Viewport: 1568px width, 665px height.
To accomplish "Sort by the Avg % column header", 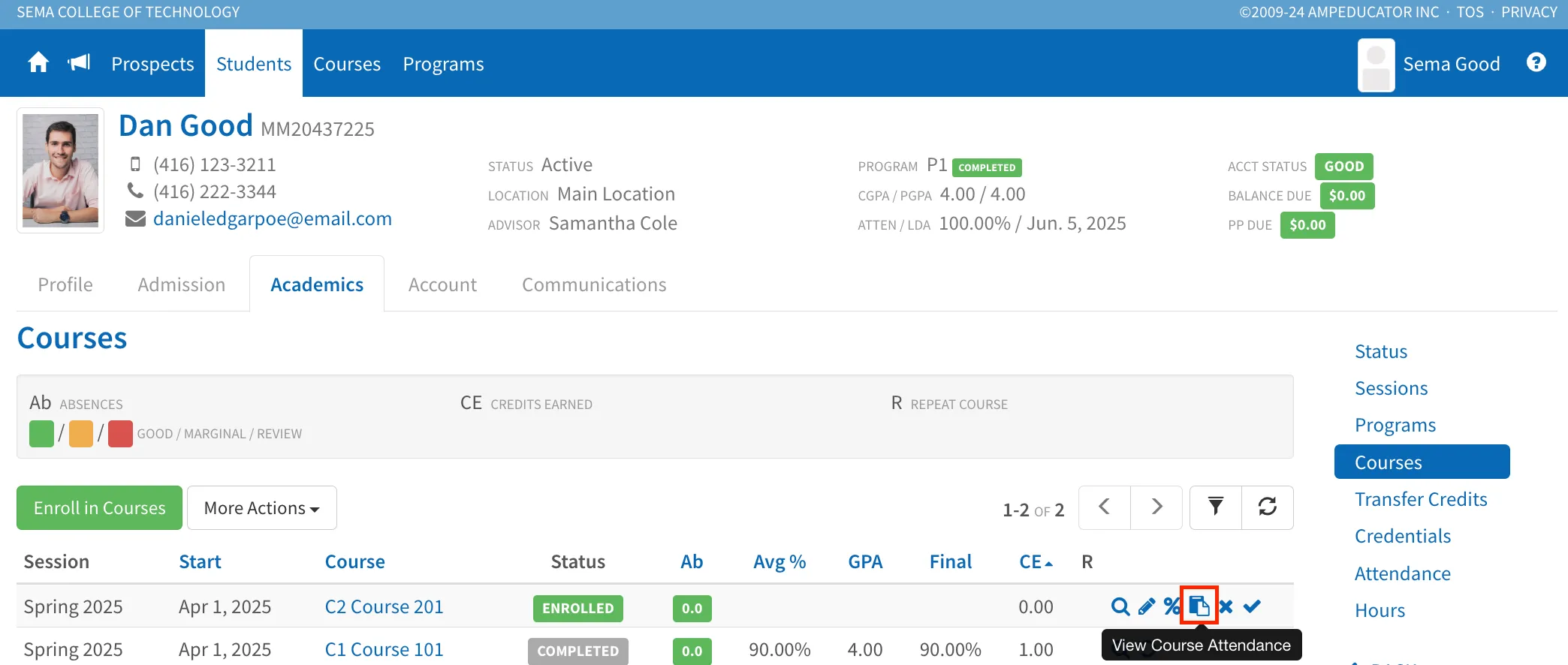I will (779, 562).
